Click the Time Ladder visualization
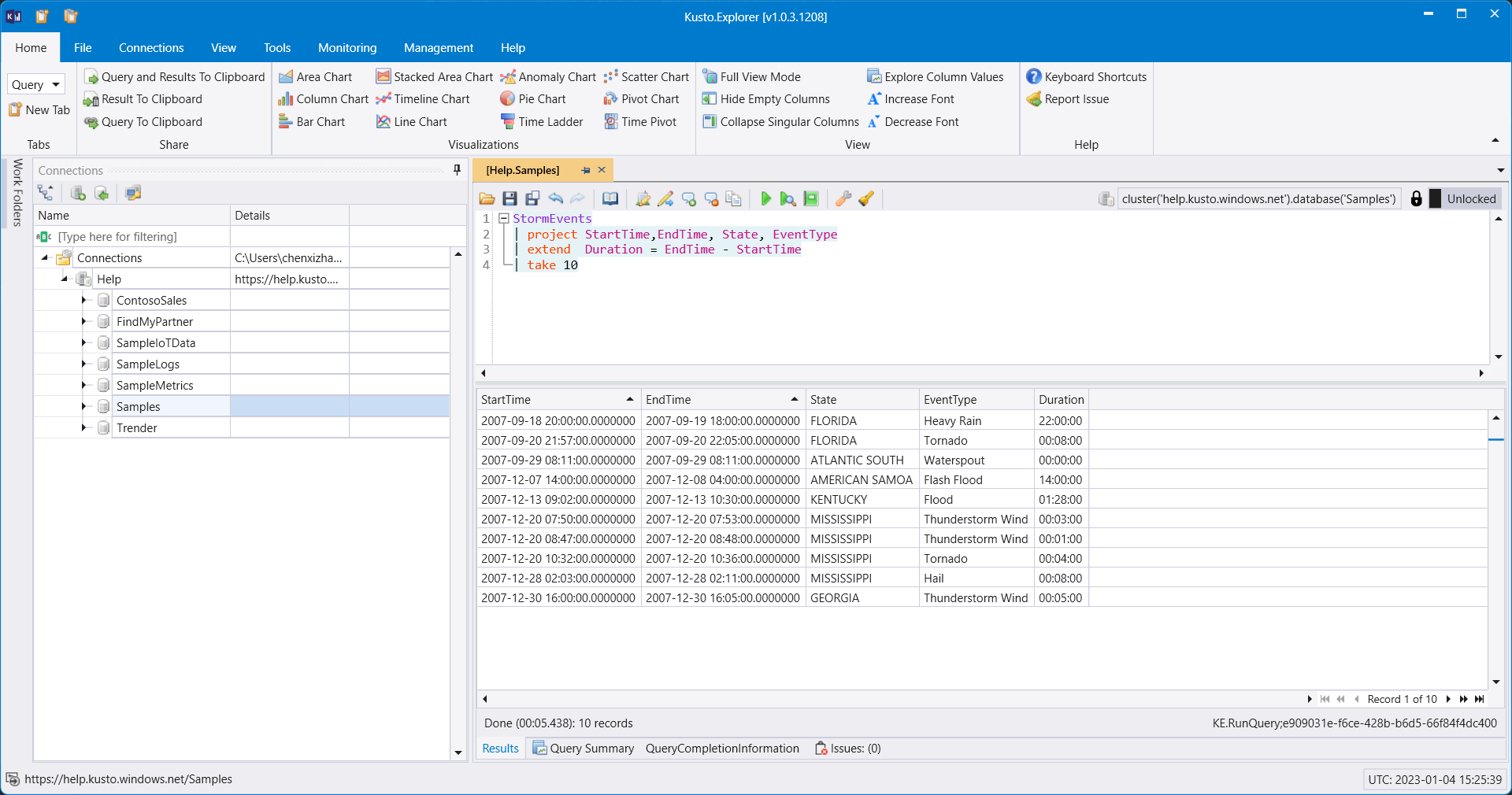Screen dimensions: 1512x795 click(542, 122)
